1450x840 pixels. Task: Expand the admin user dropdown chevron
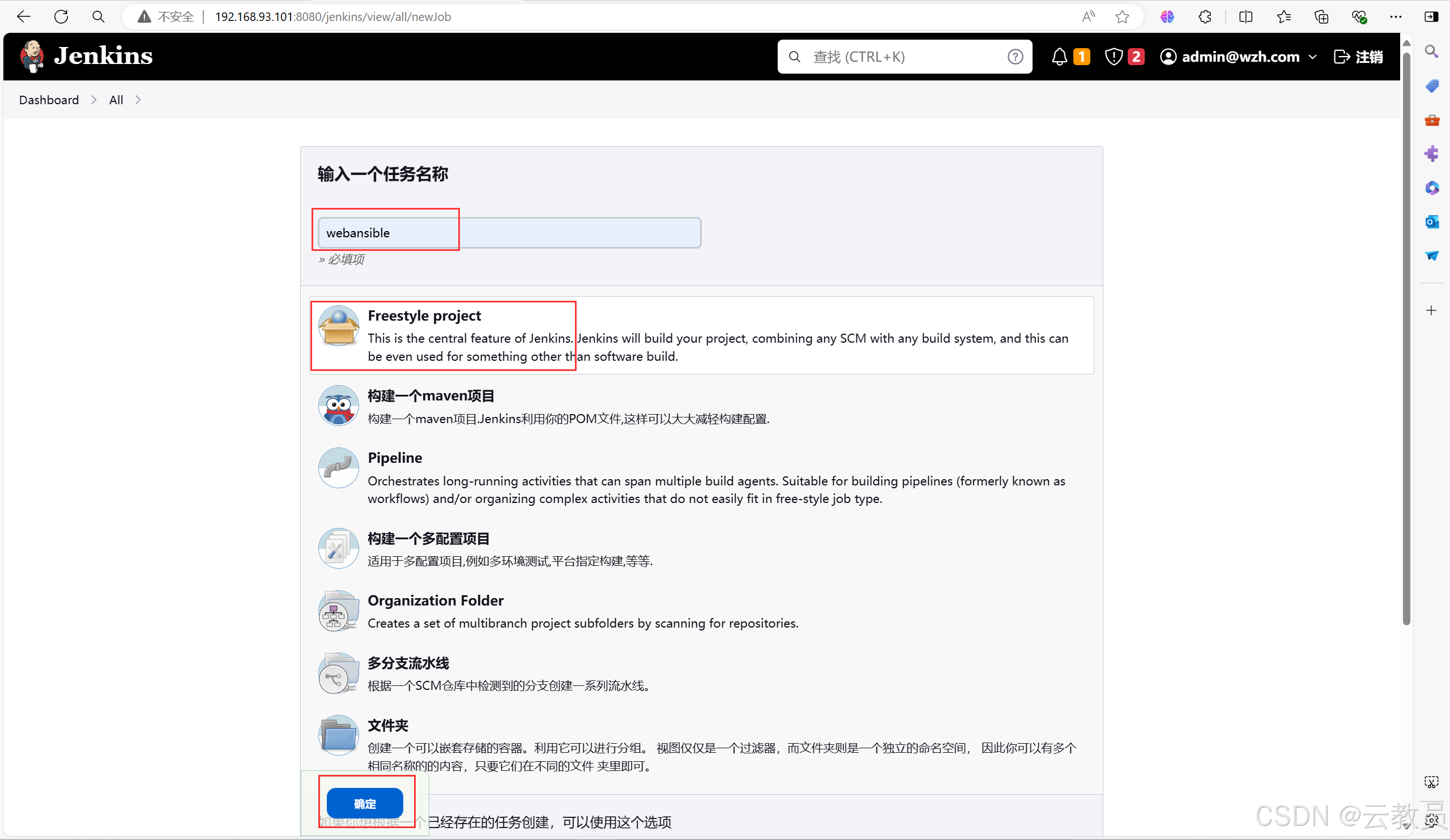click(1312, 57)
